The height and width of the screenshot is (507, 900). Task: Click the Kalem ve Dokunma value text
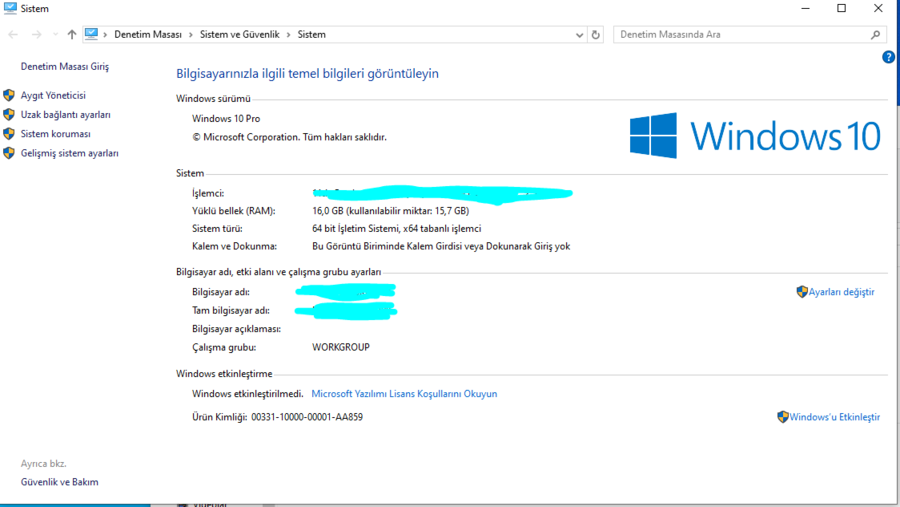tap(441, 246)
